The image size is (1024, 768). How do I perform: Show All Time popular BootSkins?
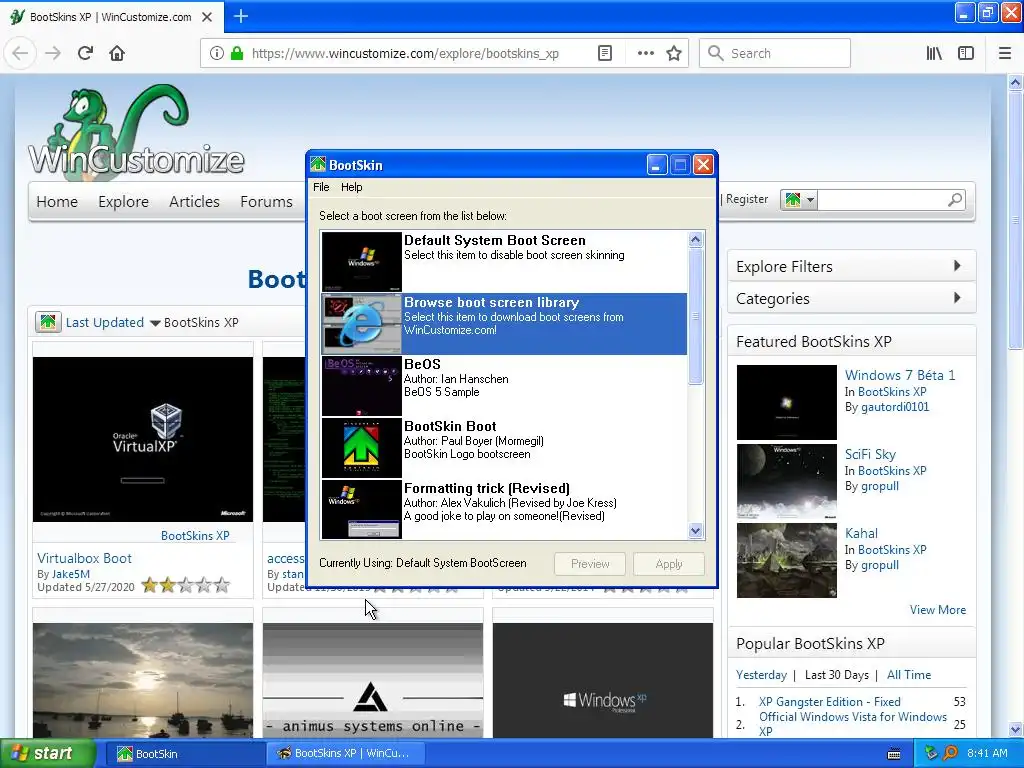click(908, 675)
